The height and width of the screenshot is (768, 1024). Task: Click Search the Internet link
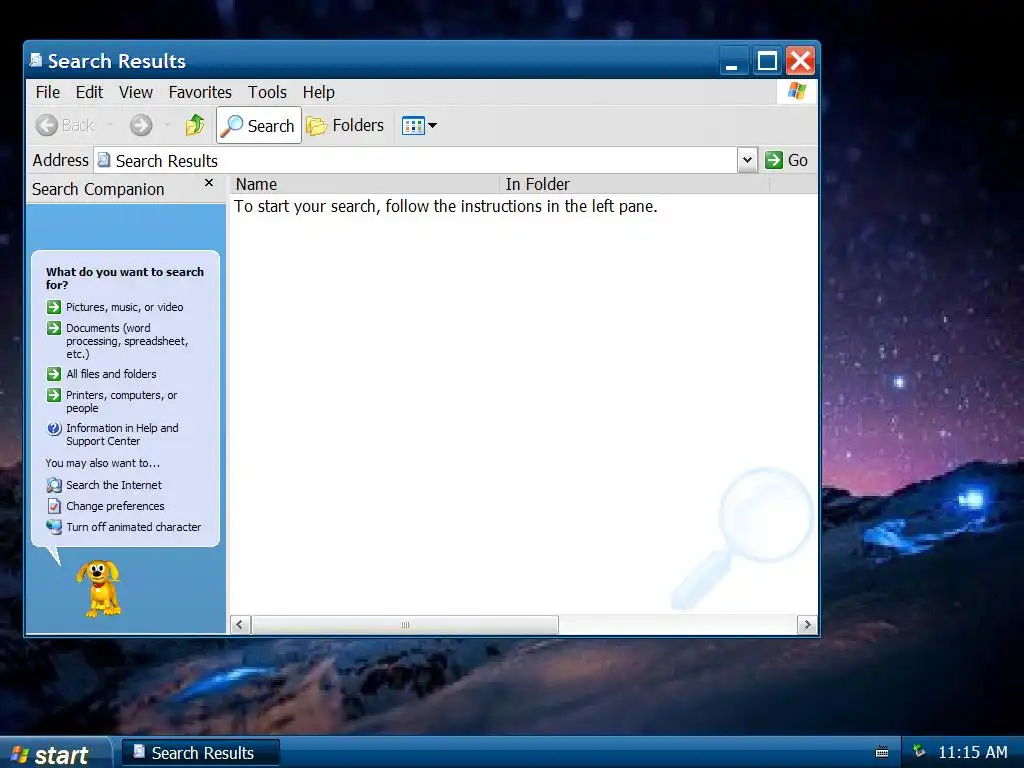[x=114, y=485]
